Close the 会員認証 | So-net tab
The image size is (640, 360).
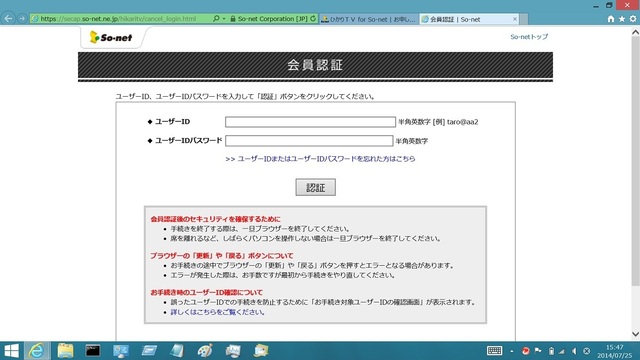click(515, 19)
